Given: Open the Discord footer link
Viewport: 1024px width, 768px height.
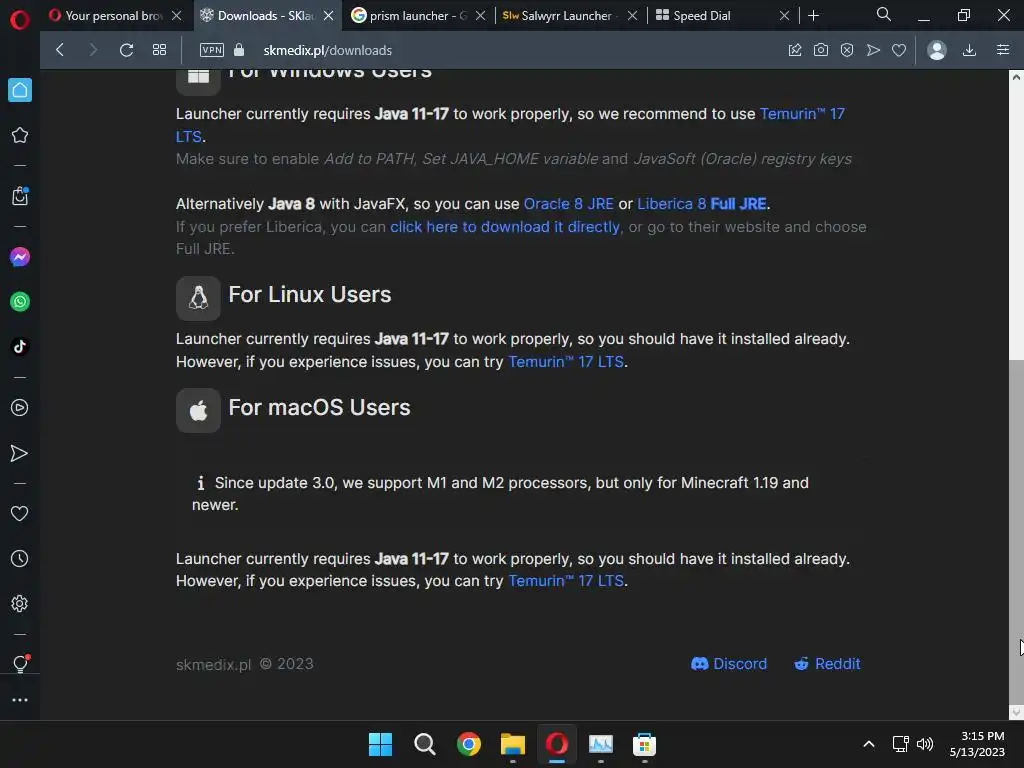Looking at the screenshot, I should pyautogui.click(x=729, y=664).
